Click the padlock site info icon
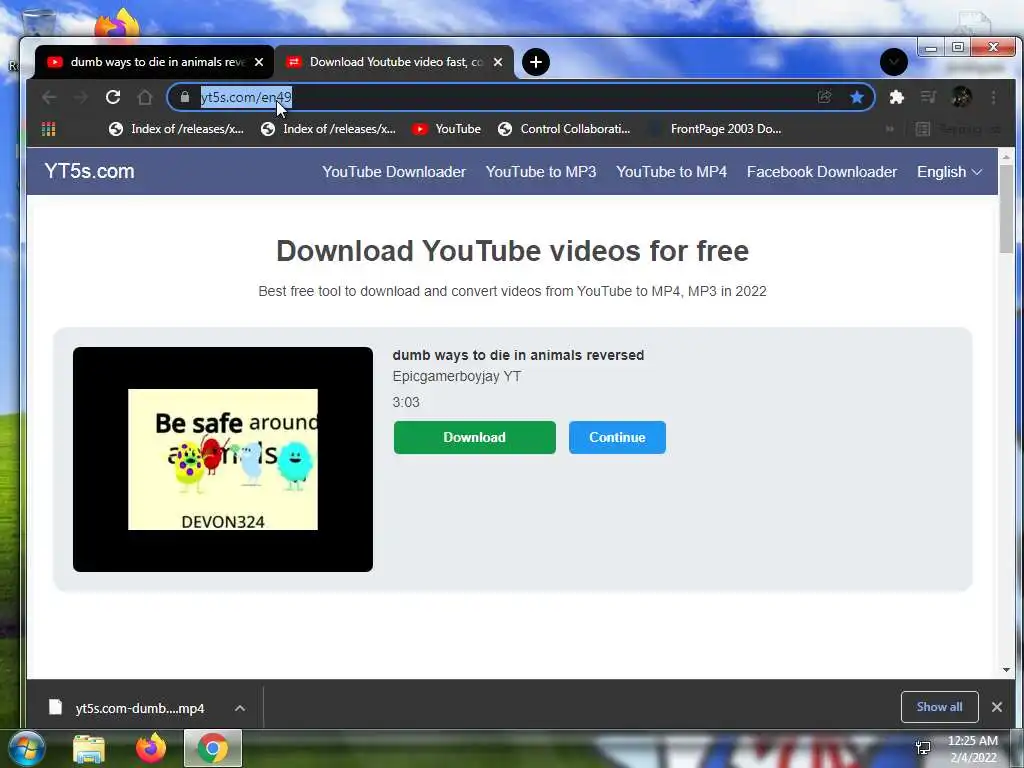The image size is (1024, 768). click(x=185, y=97)
